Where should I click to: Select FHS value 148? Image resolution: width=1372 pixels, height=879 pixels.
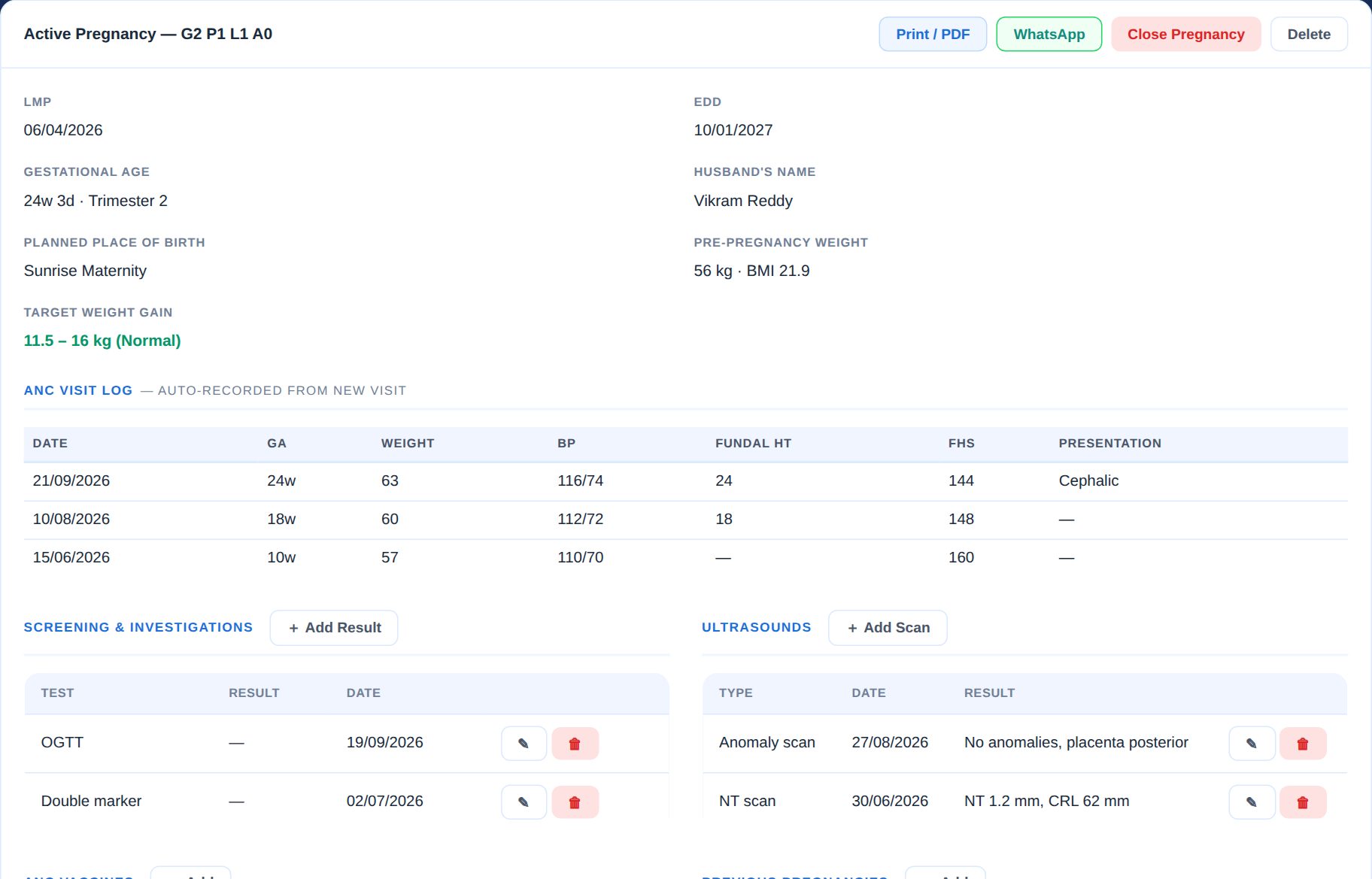click(961, 519)
